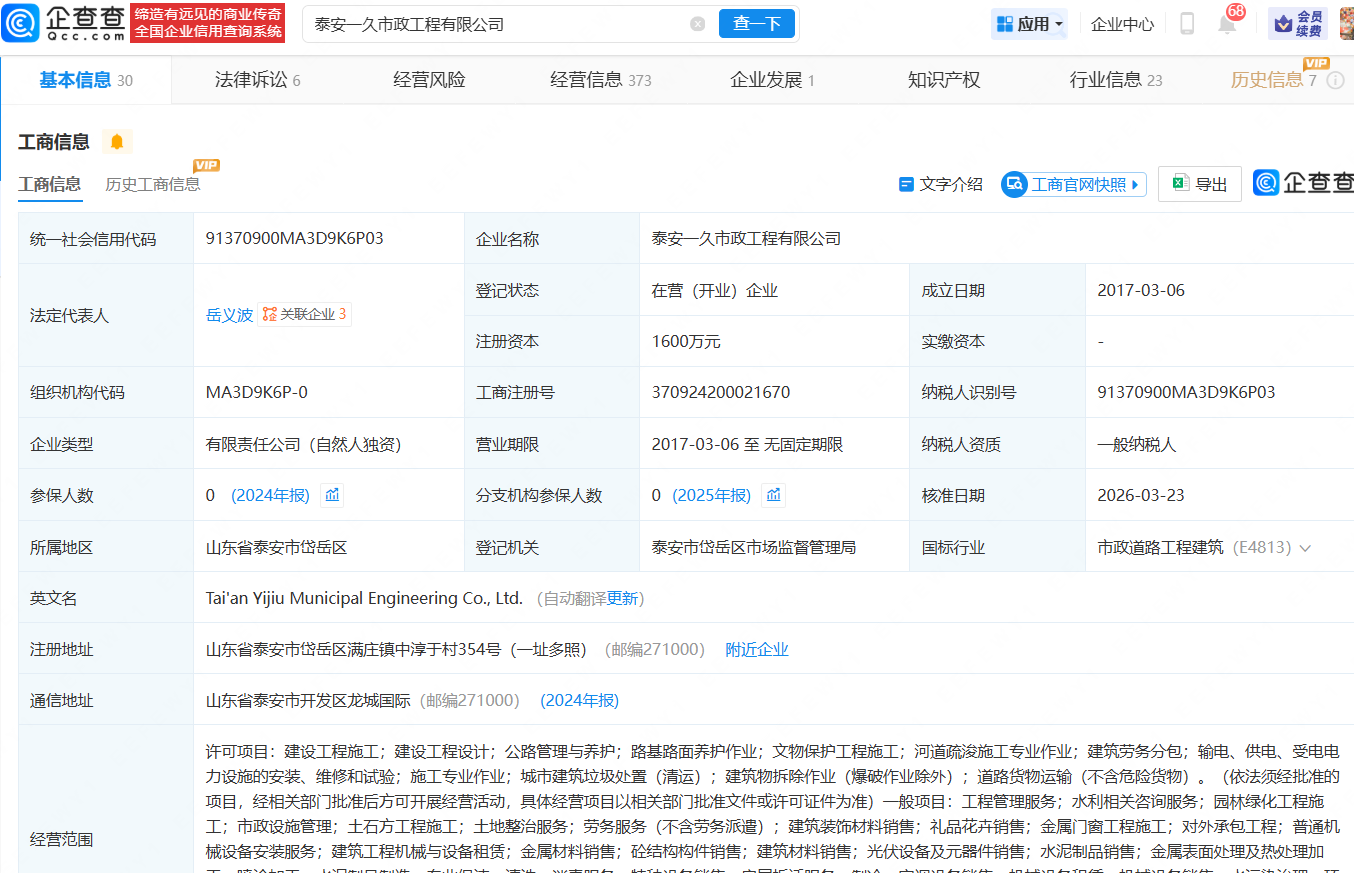
Task: Click legal representative name 岳义波
Action: (x=230, y=315)
